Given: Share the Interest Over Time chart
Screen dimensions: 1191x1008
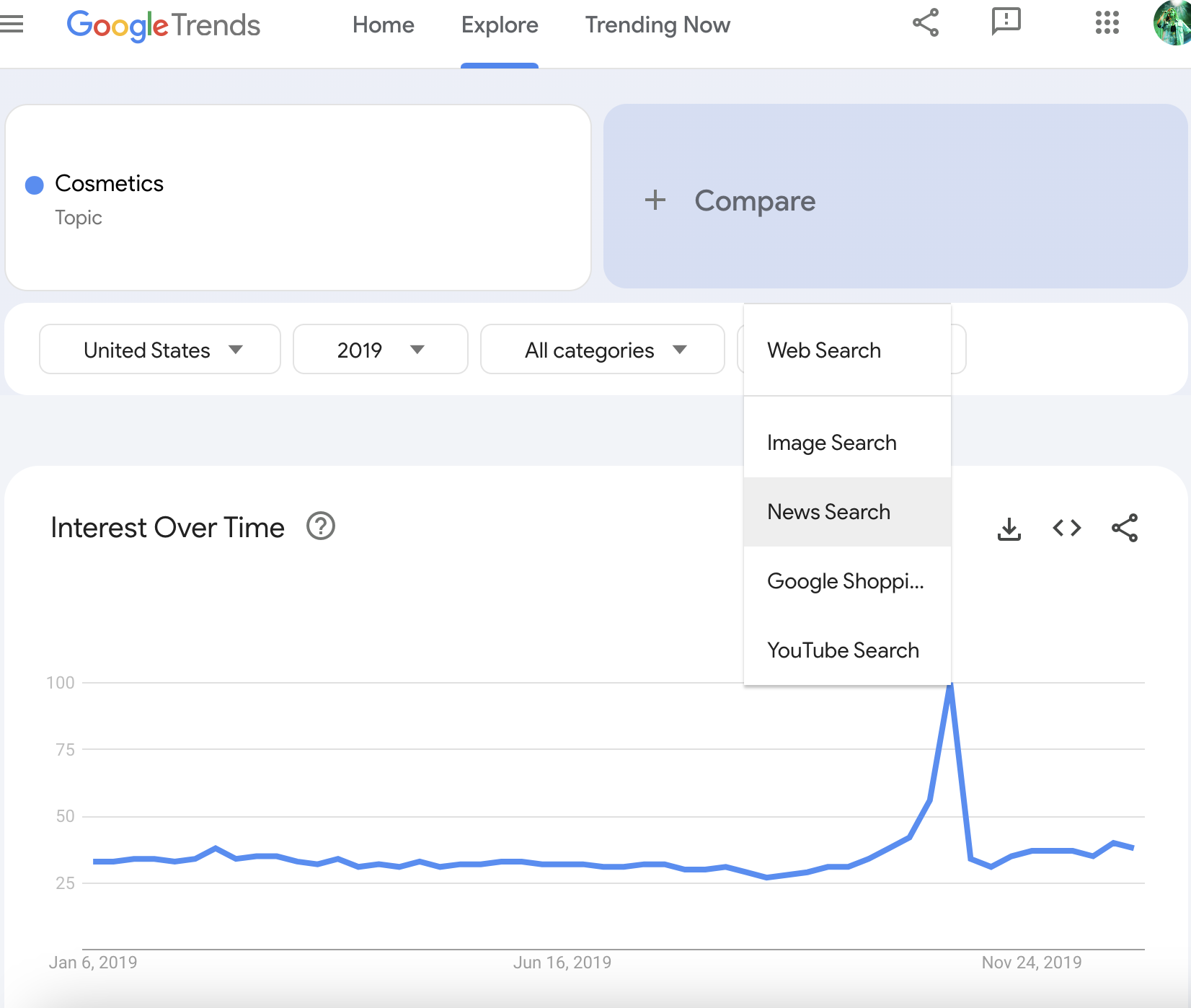Looking at the screenshot, I should [1125, 529].
